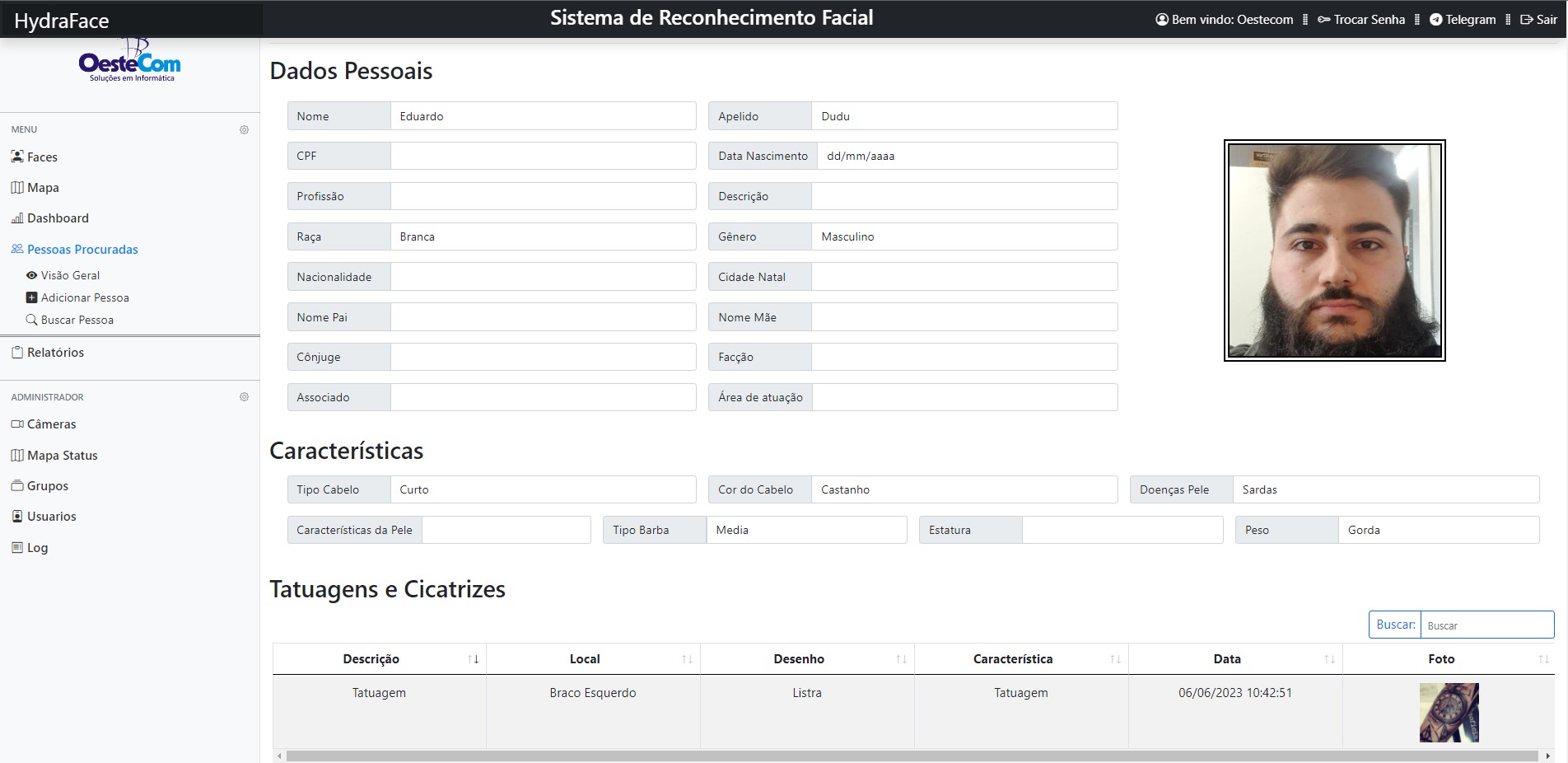Click the Câmeras camera icon
1568x763 pixels.
(17, 424)
